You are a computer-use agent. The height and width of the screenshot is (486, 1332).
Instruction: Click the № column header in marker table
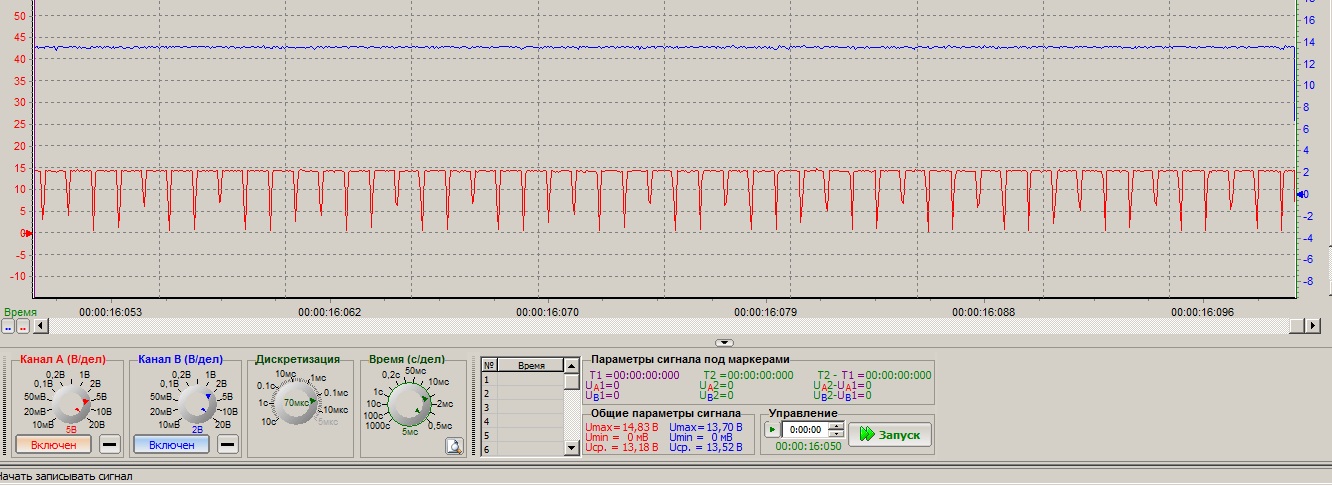tap(489, 366)
